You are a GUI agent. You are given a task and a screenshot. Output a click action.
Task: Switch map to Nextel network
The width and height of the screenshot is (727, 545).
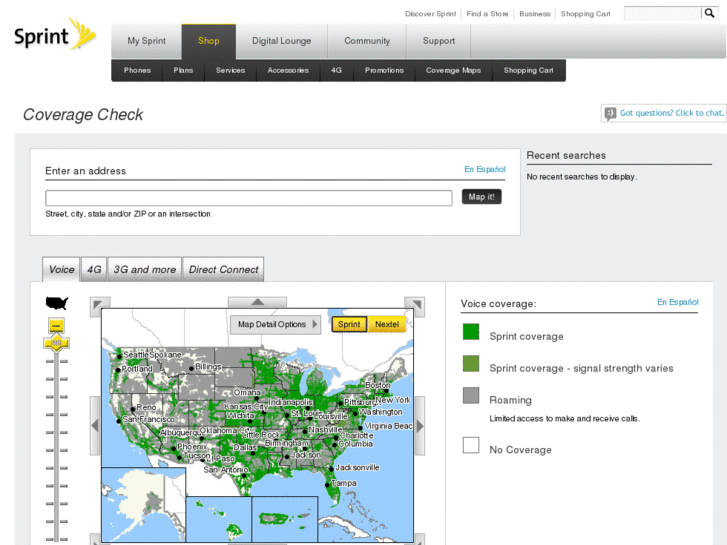(x=387, y=324)
